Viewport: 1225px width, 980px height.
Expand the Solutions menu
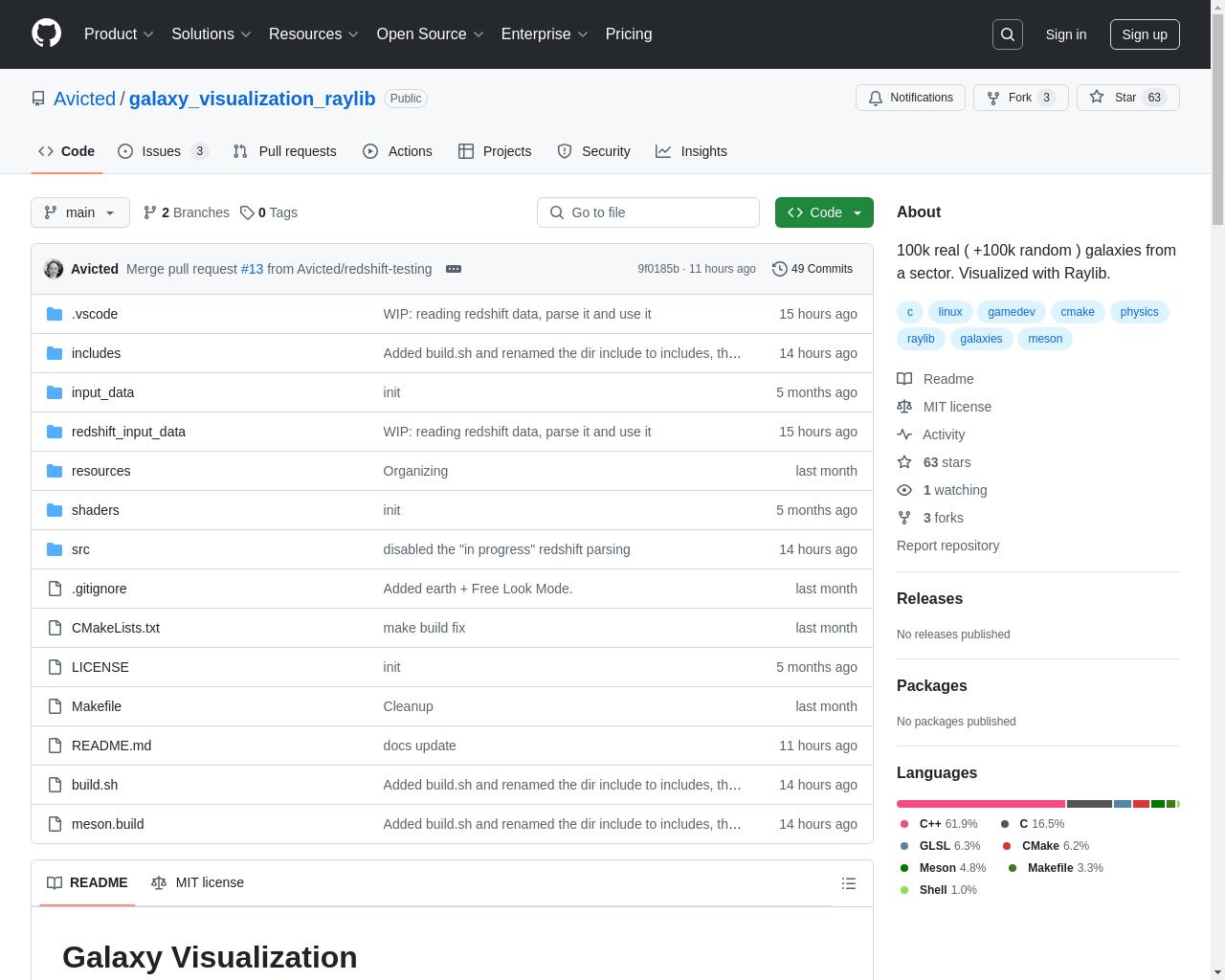tap(212, 34)
